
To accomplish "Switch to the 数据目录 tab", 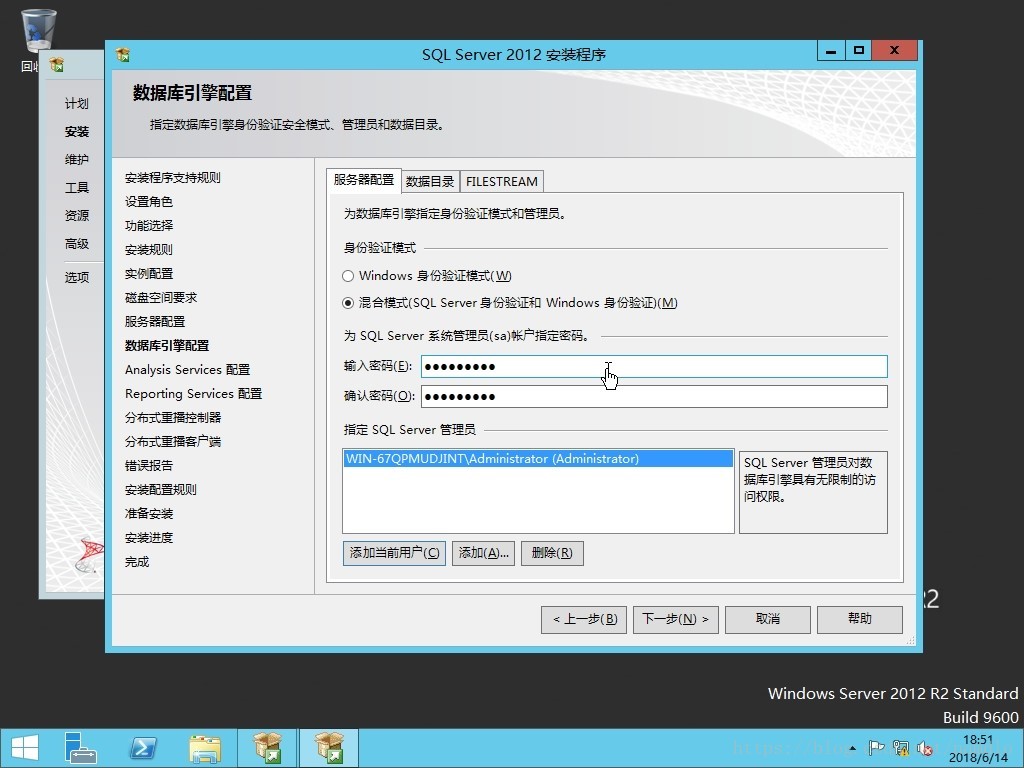I will coord(430,182).
